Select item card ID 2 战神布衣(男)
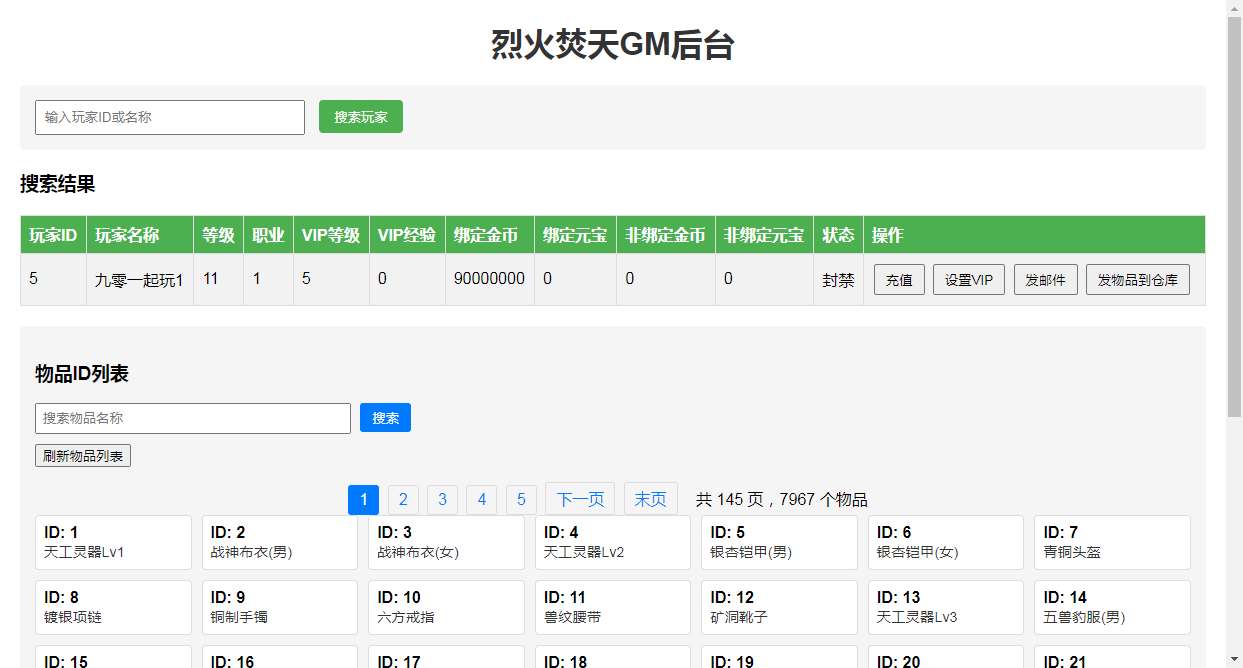Viewport: 1243px width, 668px height. pos(279,542)
